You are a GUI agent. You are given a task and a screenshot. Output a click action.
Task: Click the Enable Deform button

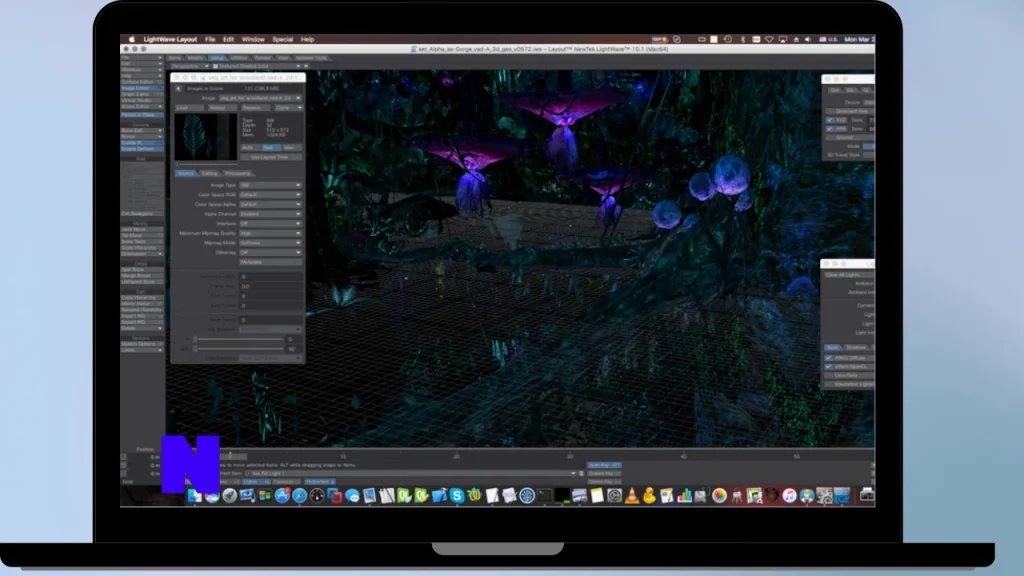(141, 149)
